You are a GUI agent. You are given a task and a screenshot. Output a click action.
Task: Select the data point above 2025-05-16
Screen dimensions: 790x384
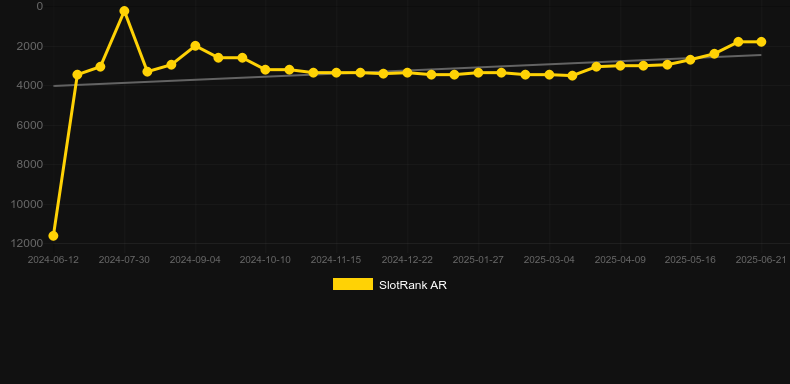690,59
